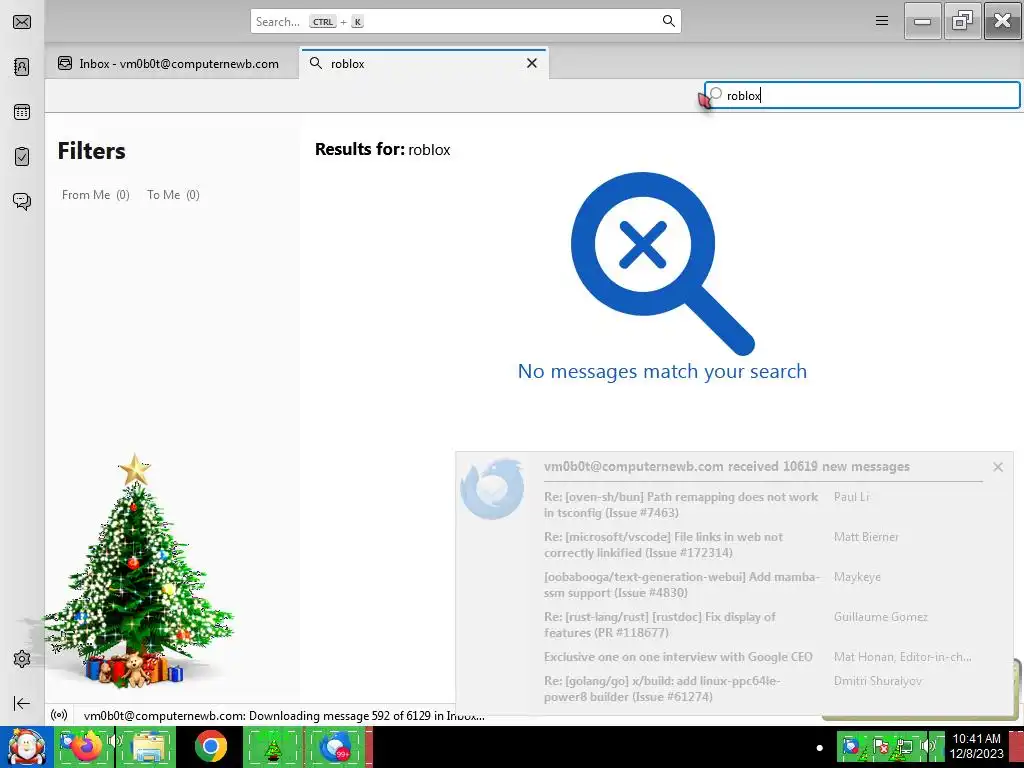Screen dimensions: 1024x768
Task: Click the Filters heading
Action: [x=91, y=151]
